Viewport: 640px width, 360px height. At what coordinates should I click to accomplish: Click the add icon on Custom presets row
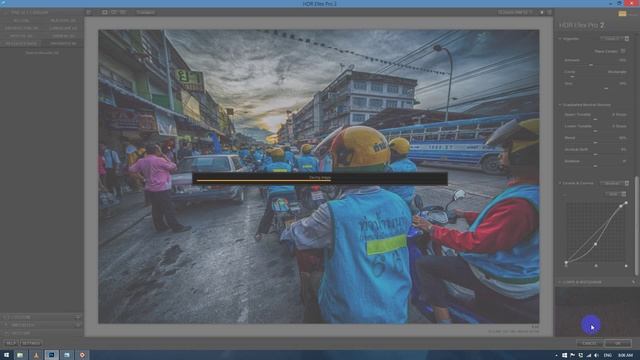coord(78,317)
